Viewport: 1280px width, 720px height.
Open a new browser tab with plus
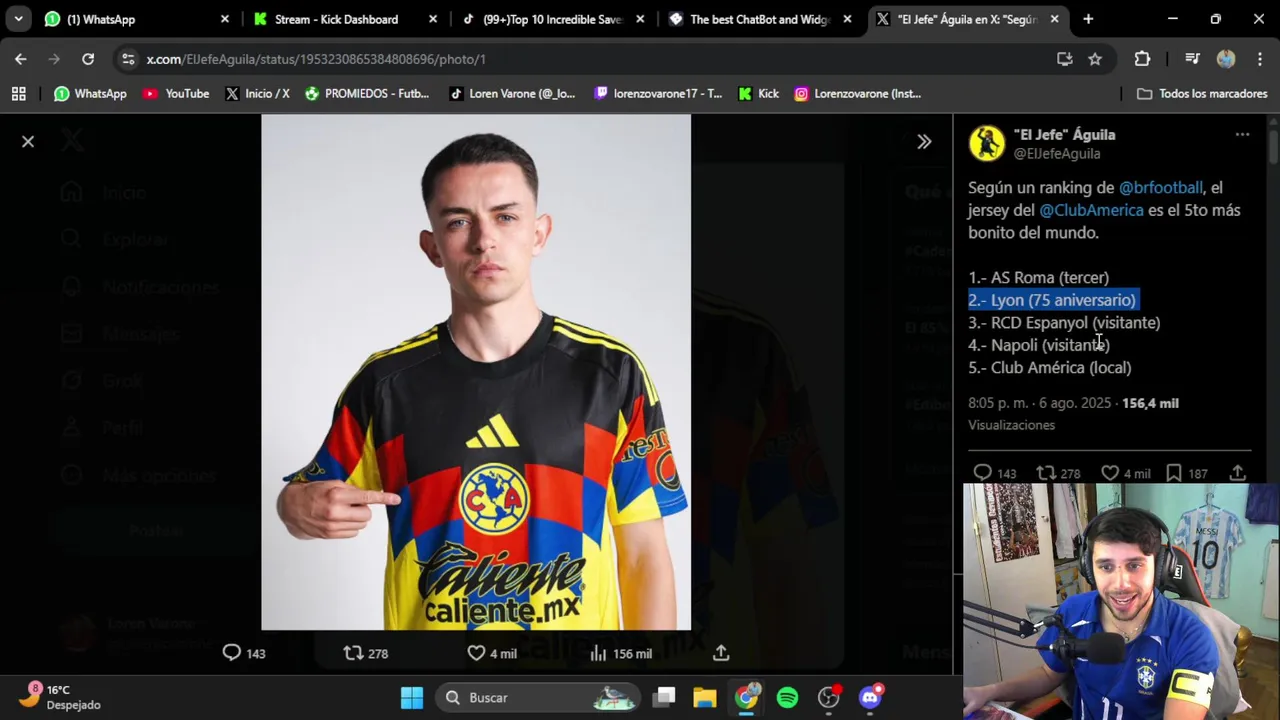click(1088, 19)
